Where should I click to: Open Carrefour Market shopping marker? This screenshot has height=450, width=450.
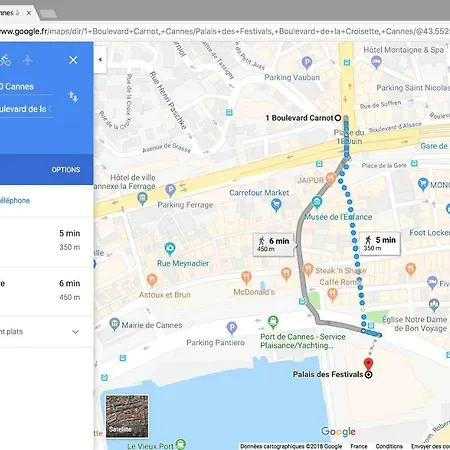click(x=276, y=204)
